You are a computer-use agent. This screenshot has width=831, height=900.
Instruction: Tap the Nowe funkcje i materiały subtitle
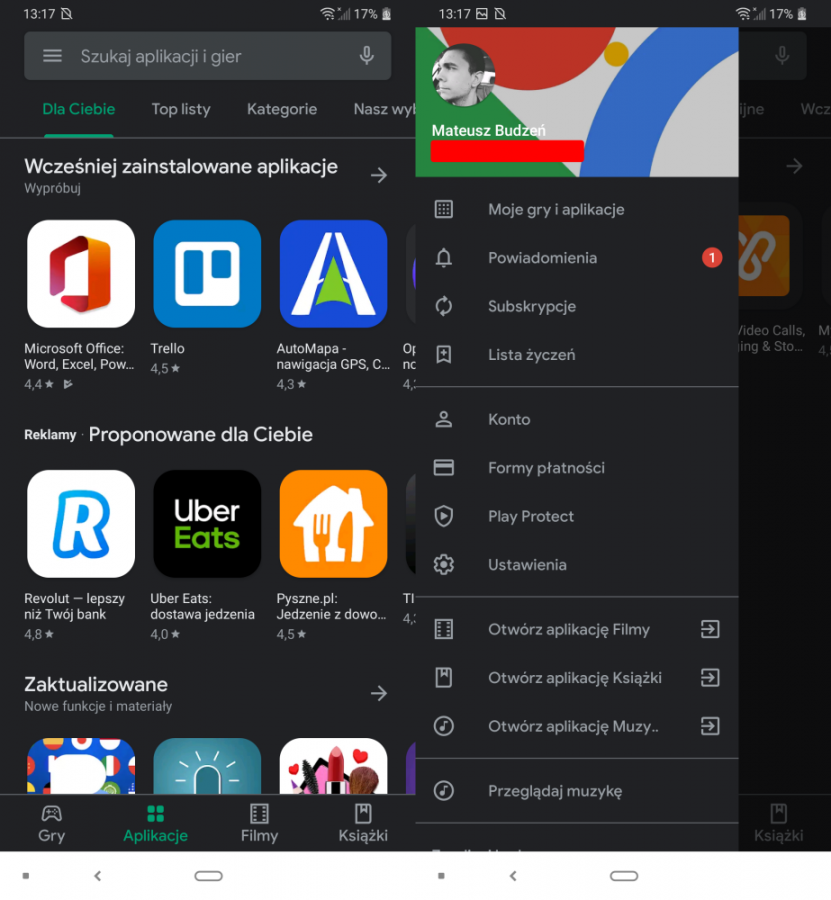(98, 707)
